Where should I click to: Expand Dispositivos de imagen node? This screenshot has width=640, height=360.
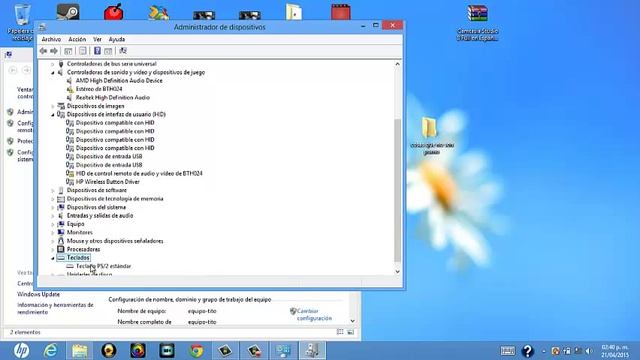[x=53, y=106]
